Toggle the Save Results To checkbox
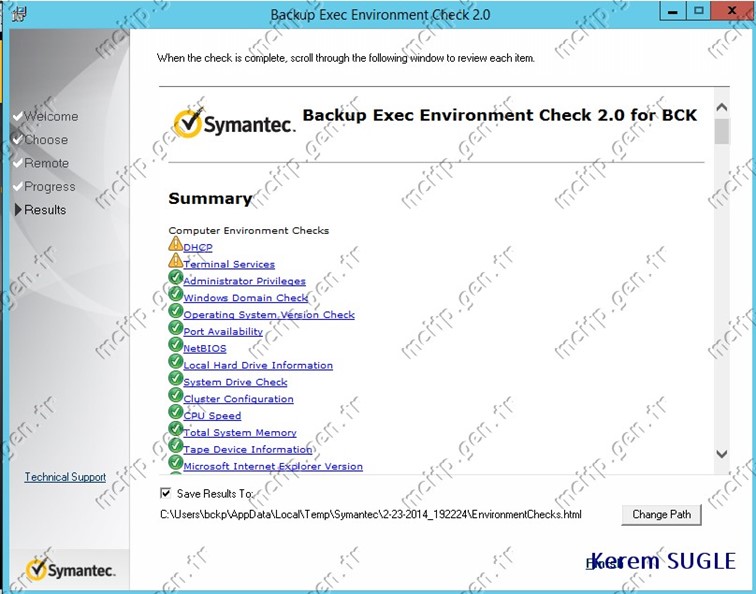 (165, 493)
